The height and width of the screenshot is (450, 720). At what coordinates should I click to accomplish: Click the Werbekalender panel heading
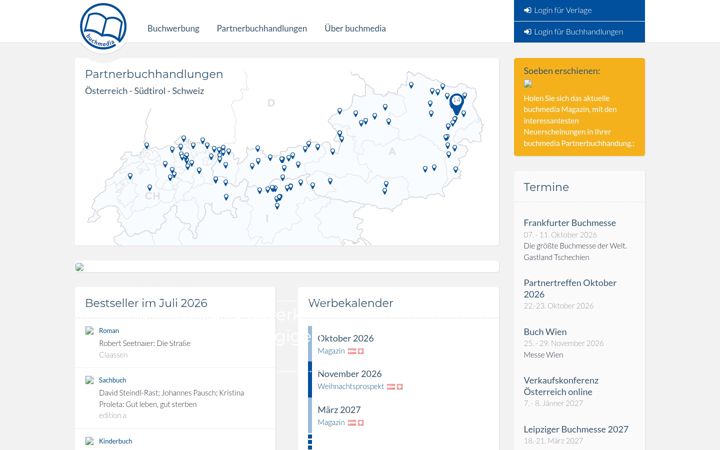(x=350, y=303)
